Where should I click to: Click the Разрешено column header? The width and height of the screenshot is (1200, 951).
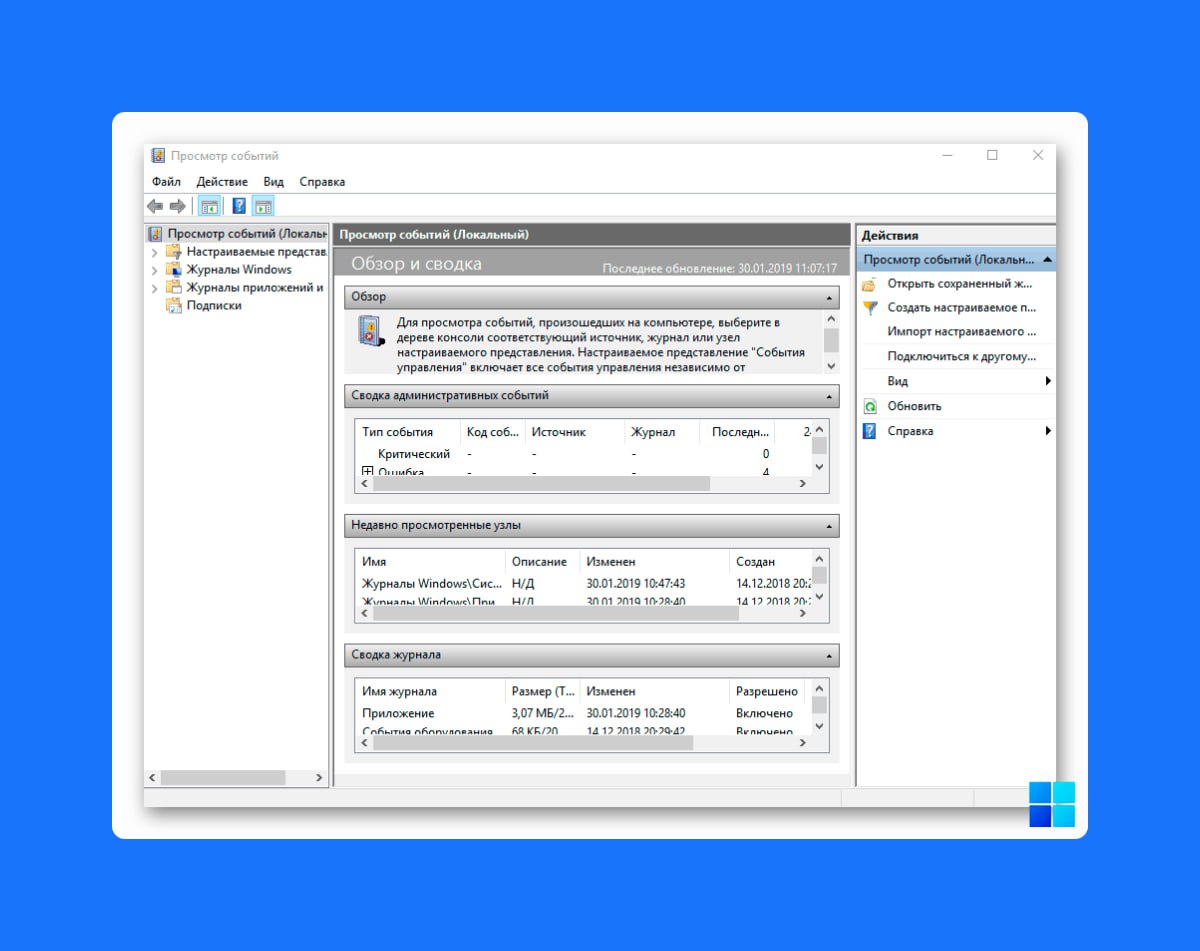pyautogui.click(x=767, y=691)
